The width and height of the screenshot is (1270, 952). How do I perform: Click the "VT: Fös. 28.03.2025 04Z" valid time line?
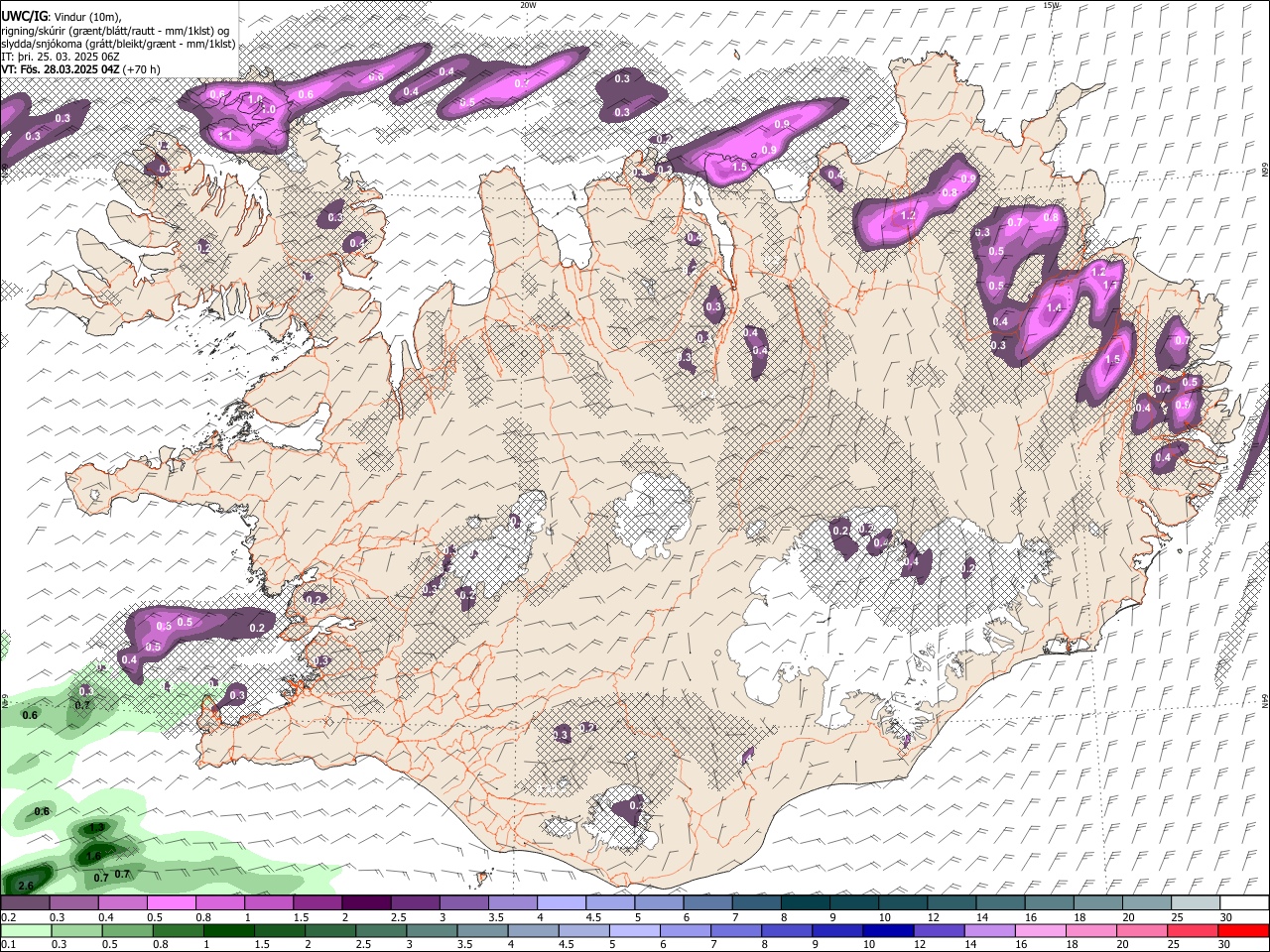tap(60, 69)
